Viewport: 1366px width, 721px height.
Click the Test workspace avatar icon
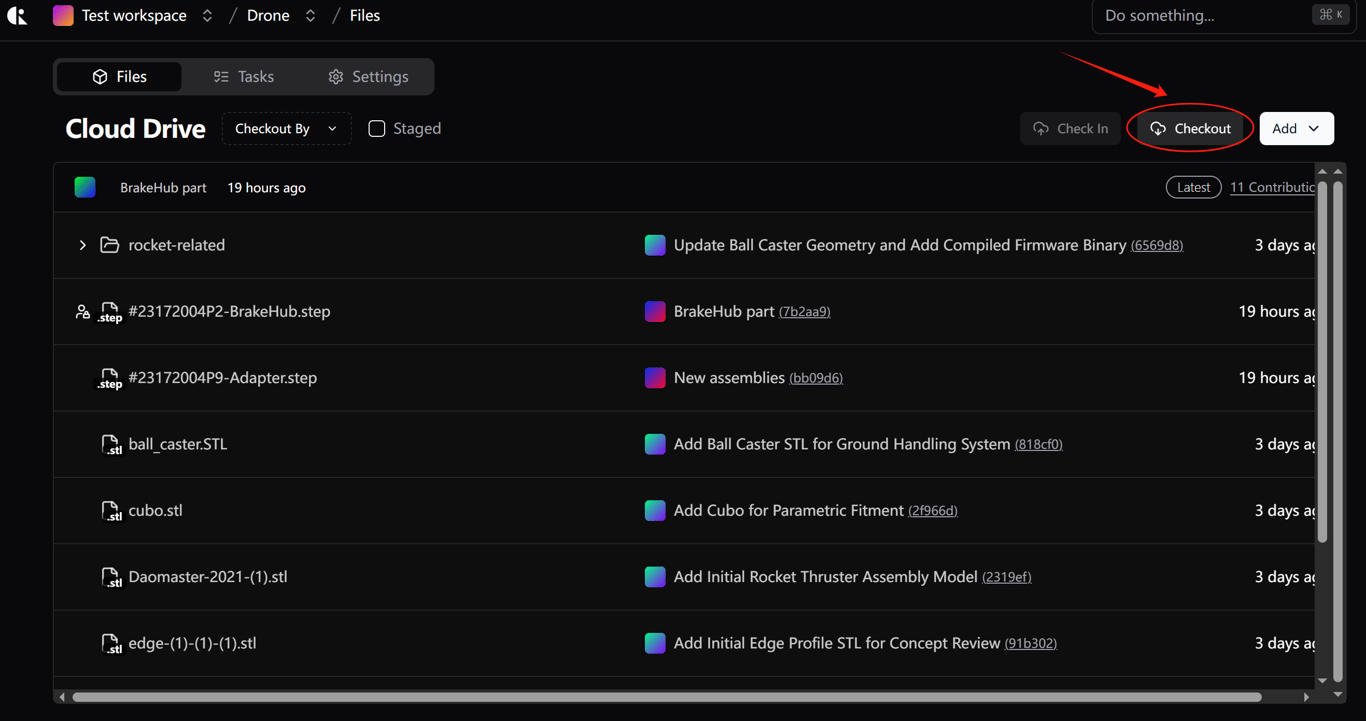63,16
